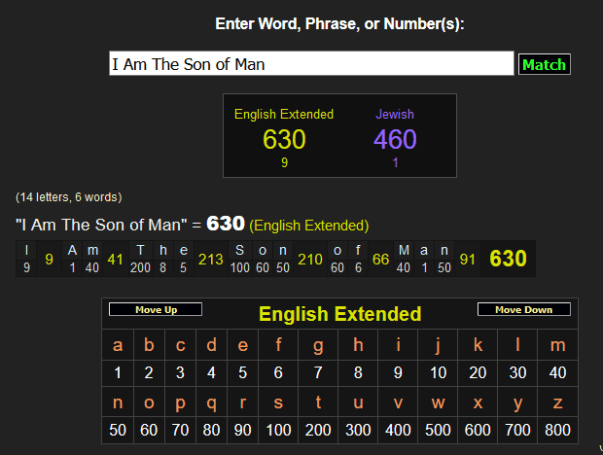Viewport: 603px width, 455px height.
Task: Click the yellow 630 value in the results box
Action: pos(284,139)
